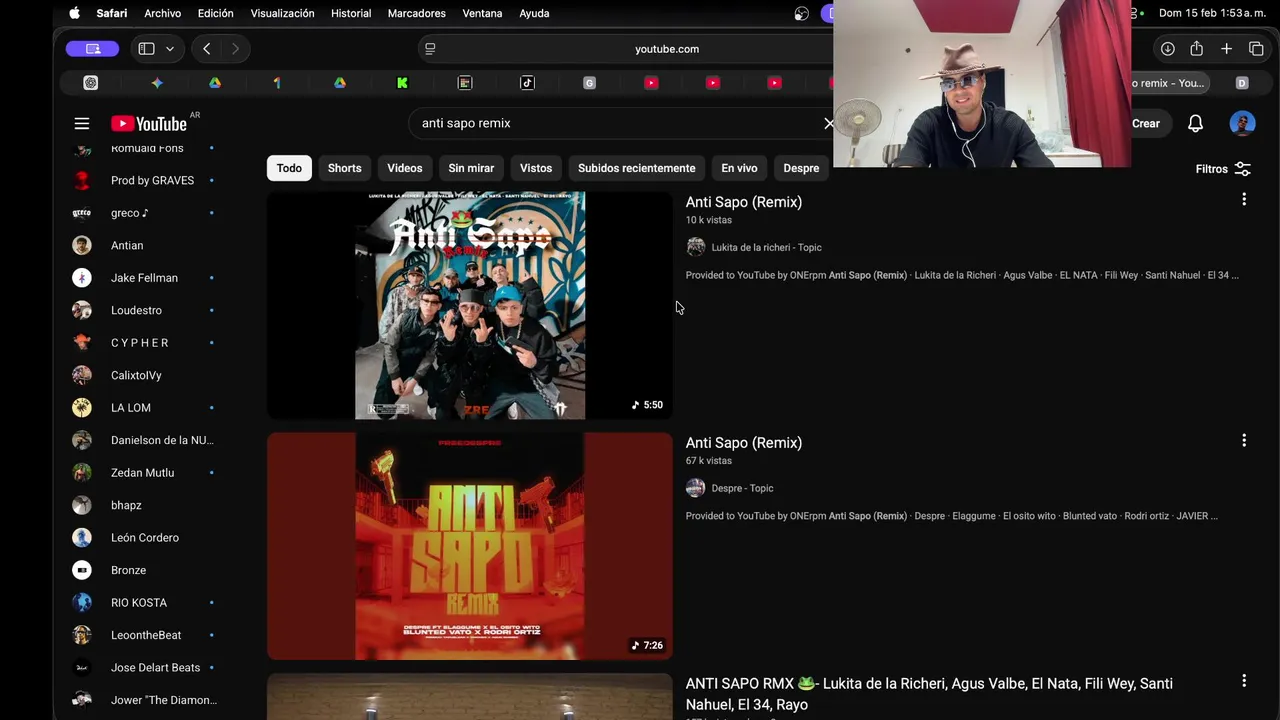Image resolution: width=1280 pixels, height=720 pixels.
Task: Open the Archivo menu
Action: pos(162,13)
